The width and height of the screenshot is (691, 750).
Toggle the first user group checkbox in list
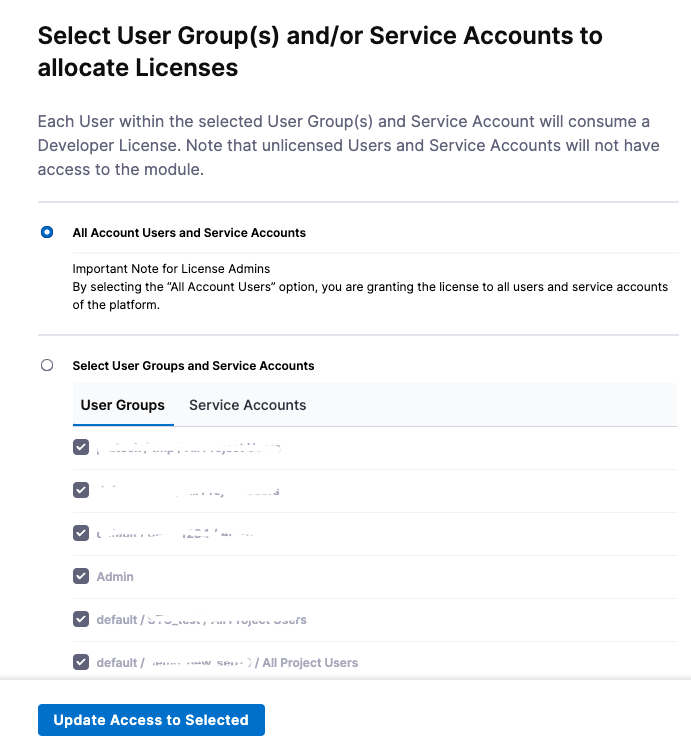click(81, 448)
